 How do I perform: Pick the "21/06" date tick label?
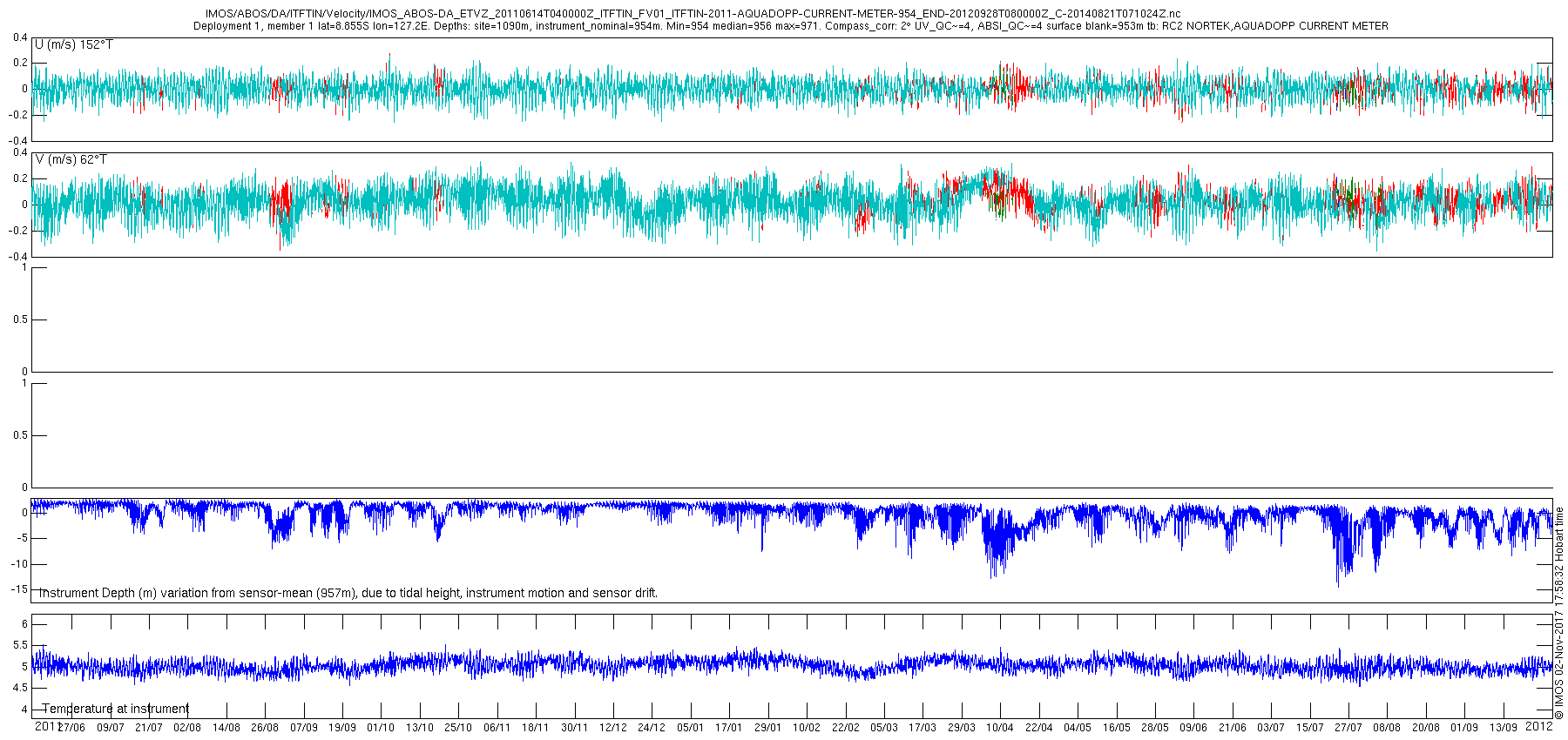[1233, 728]
